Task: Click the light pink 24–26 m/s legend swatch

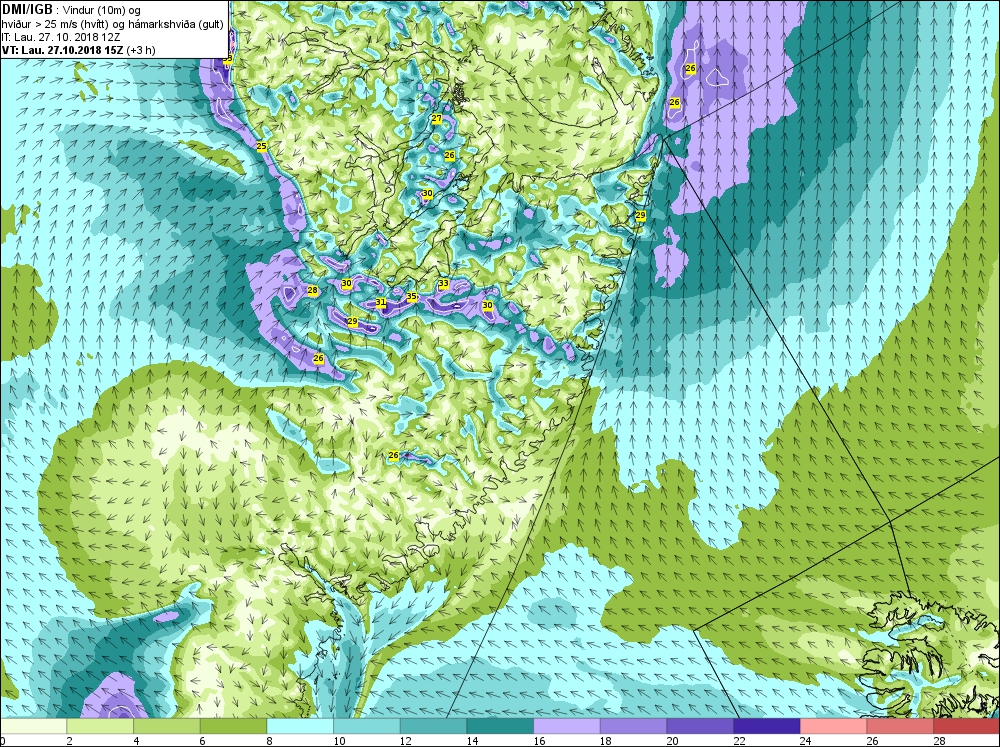Action: (x=833, y=726)
